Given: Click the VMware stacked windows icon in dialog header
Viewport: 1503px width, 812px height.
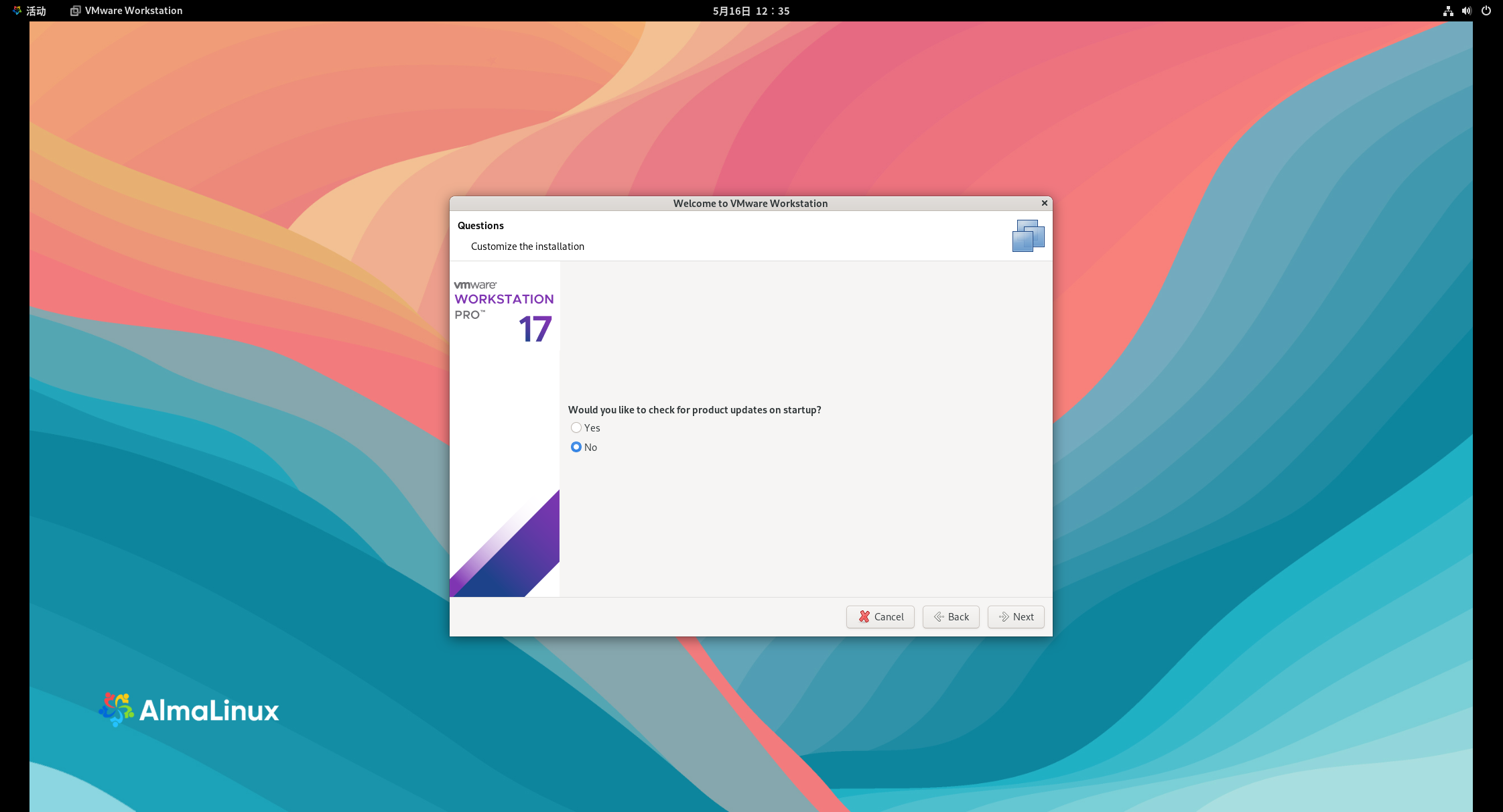Looking at the screenshot, I should [1029, 236].
